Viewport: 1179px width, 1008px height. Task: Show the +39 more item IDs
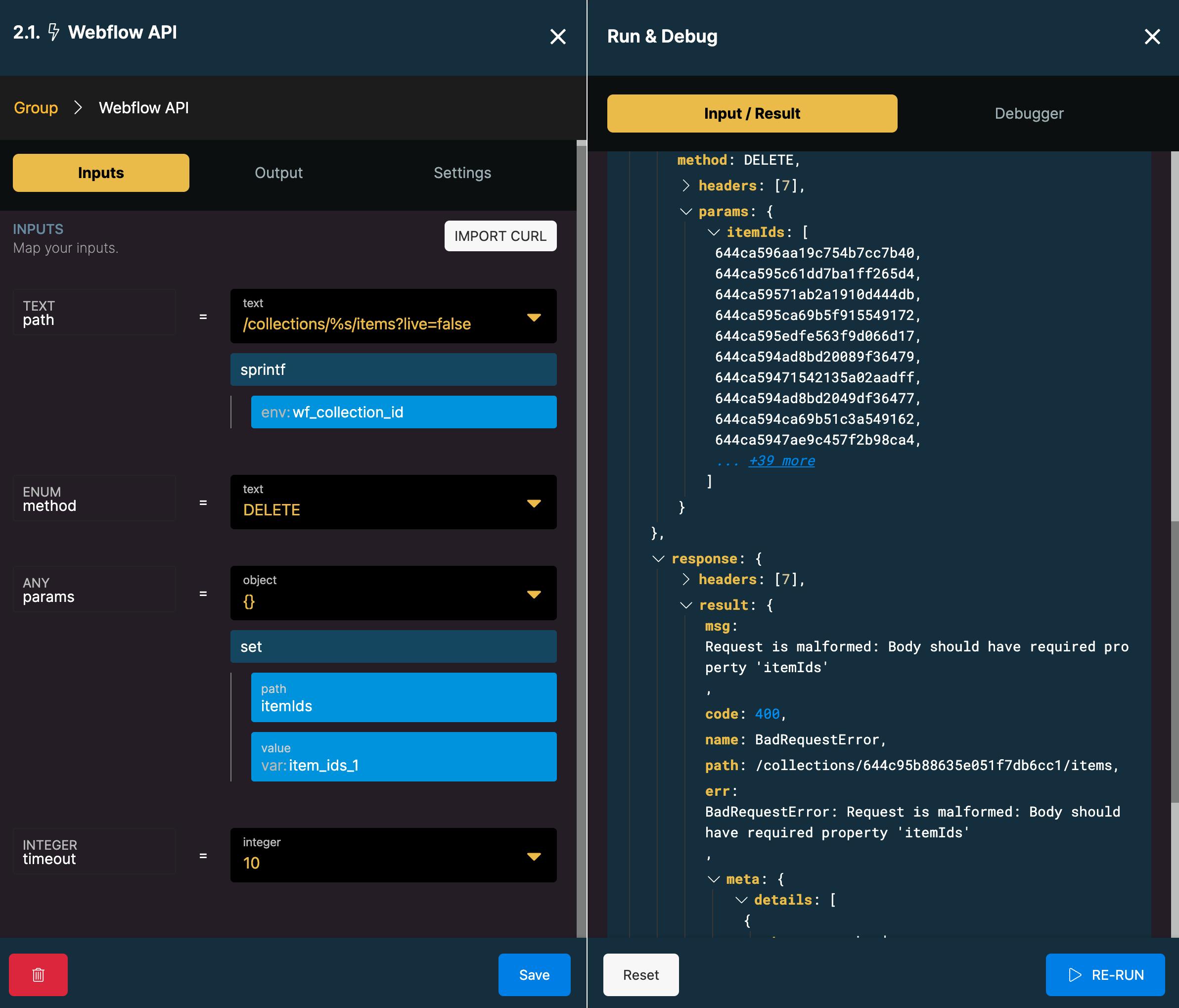781,460
